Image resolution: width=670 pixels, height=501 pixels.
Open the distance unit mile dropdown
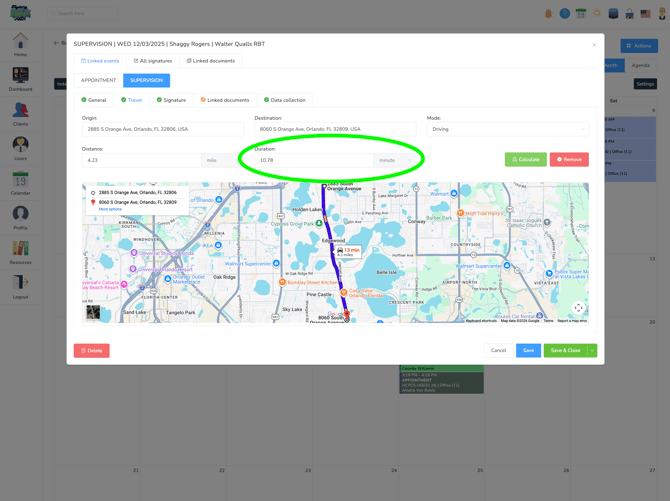(x=221, y=160)
